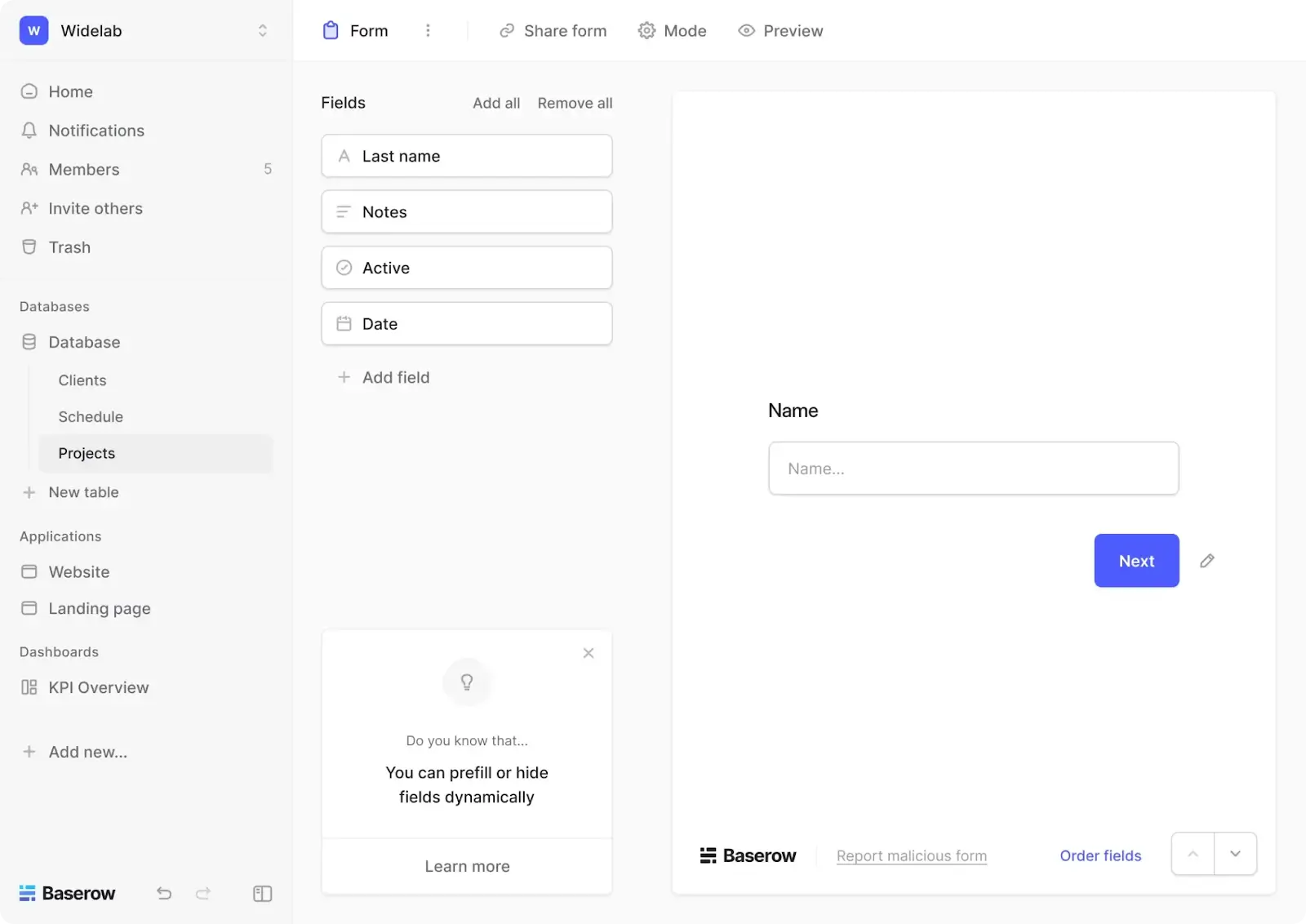
Task: Click the down chevron near Order fields
Action: 1235,854
